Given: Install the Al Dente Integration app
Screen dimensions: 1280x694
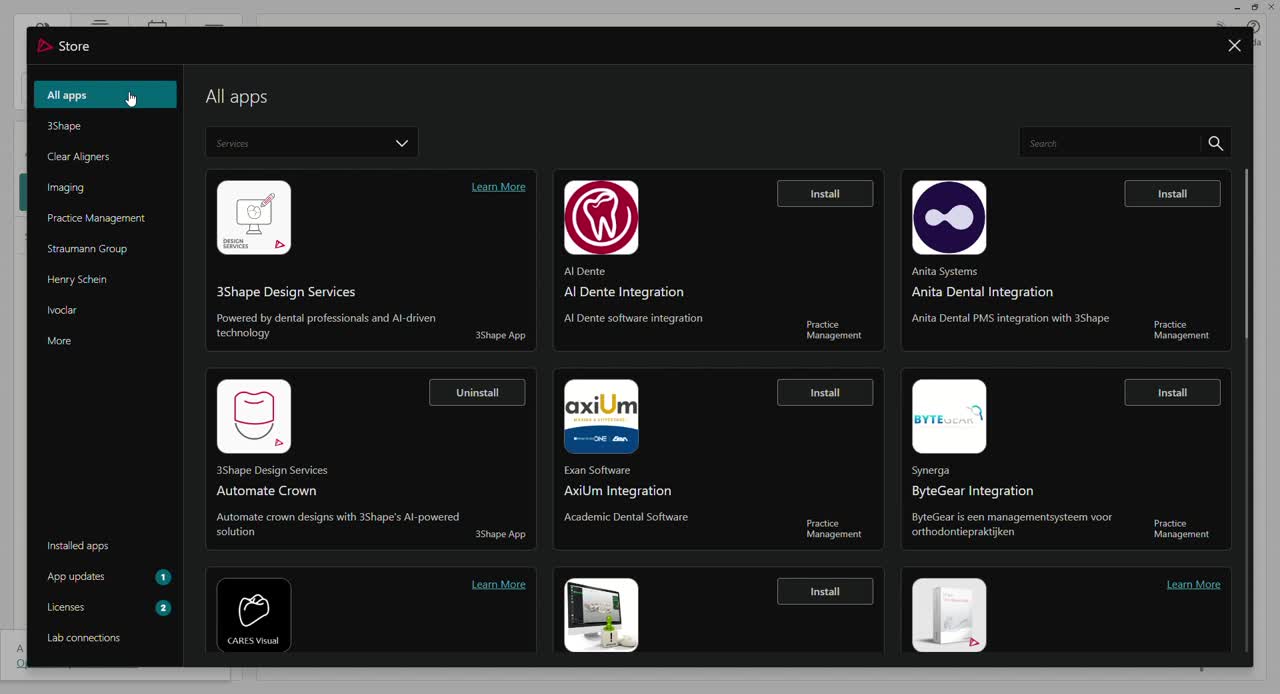Looking at the screenshot, I should [824, 194].
